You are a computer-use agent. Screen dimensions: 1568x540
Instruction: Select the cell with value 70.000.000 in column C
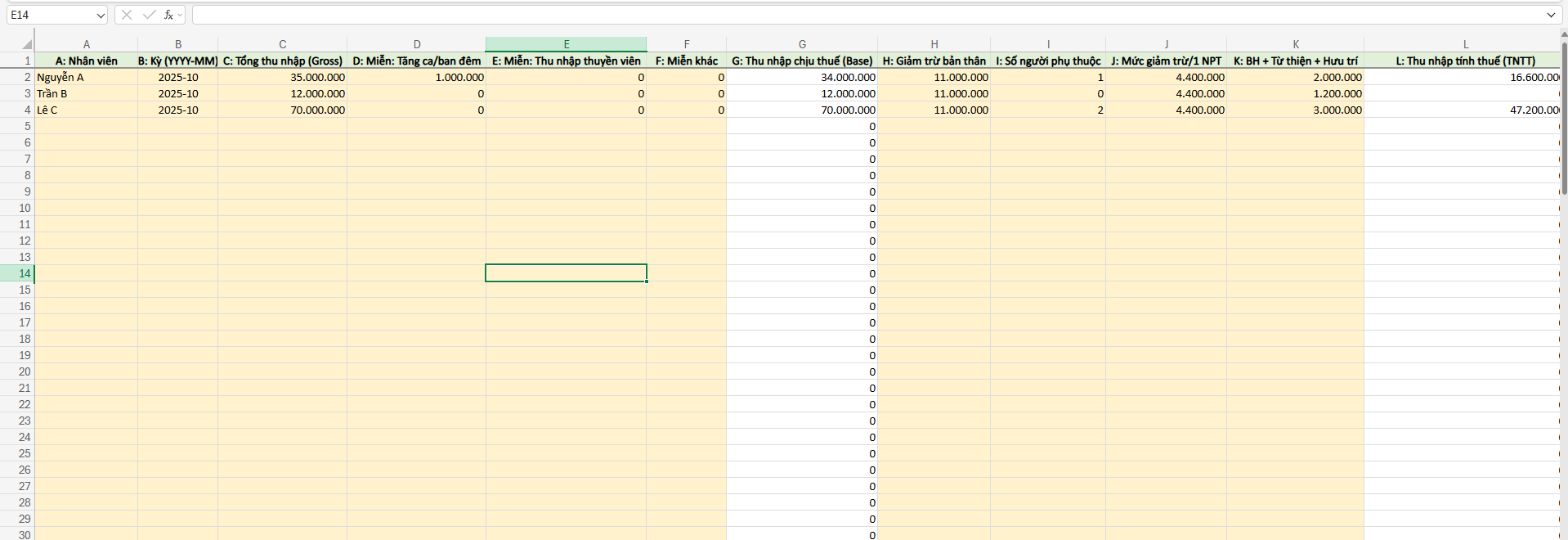pos(282,110)
